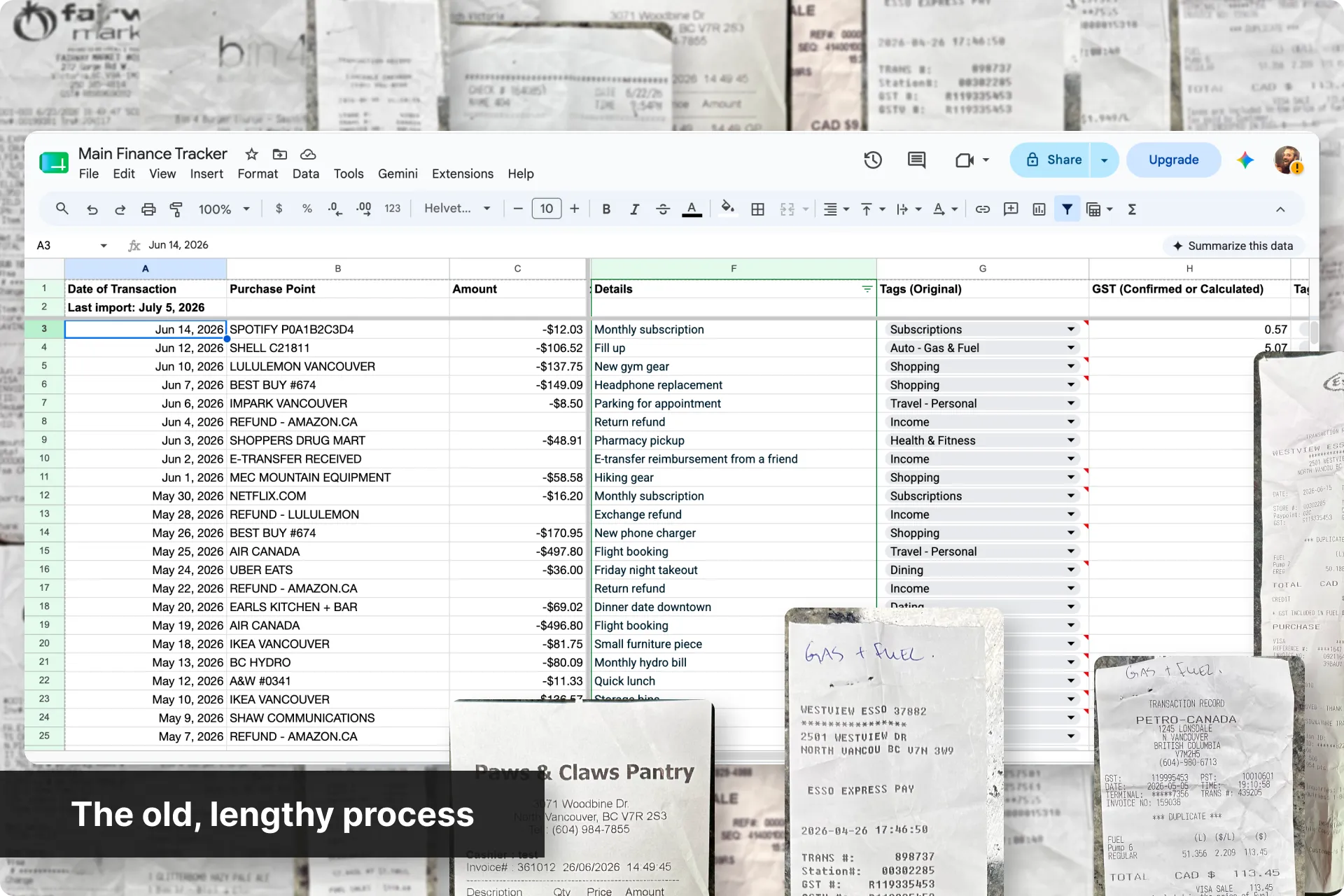Decrease font size with minus
The height and width of the screenshot is (896, 1344).
tap(518, 209)
